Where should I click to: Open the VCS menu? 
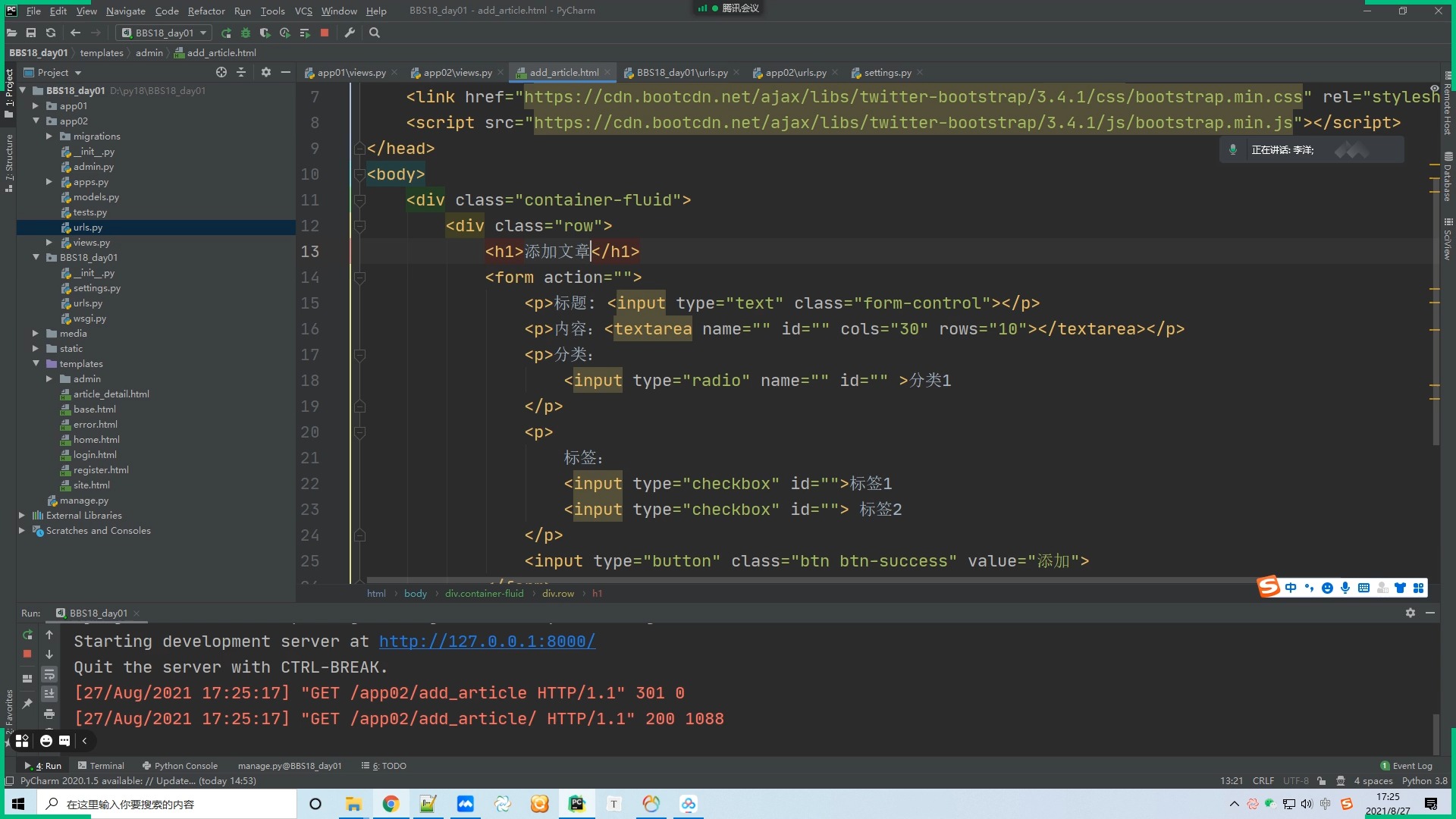pos(303,11)
